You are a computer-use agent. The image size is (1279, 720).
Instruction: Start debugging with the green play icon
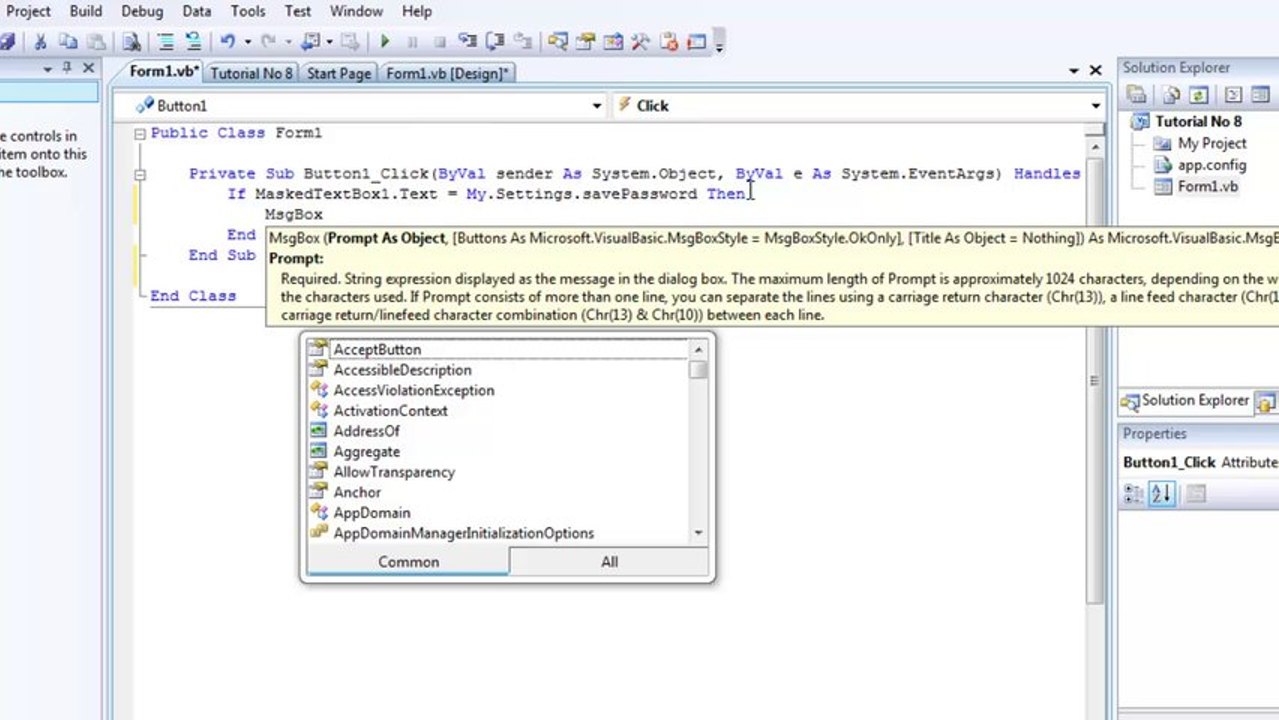385,42
